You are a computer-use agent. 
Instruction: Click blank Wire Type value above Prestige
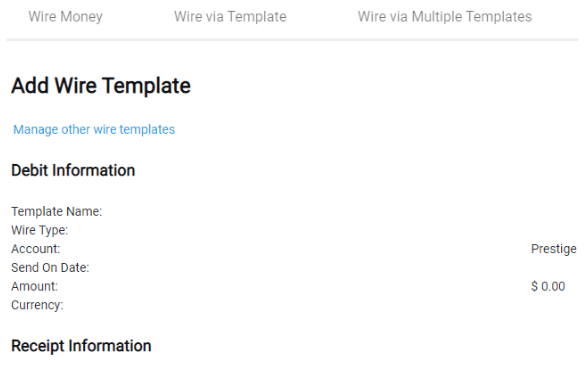coord(553,230)
